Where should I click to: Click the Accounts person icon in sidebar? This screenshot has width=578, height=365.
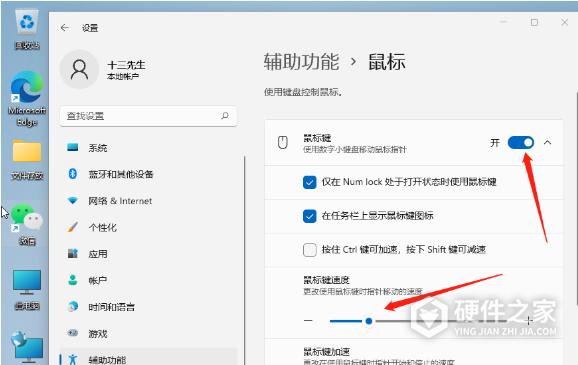[x=73, y=280]
